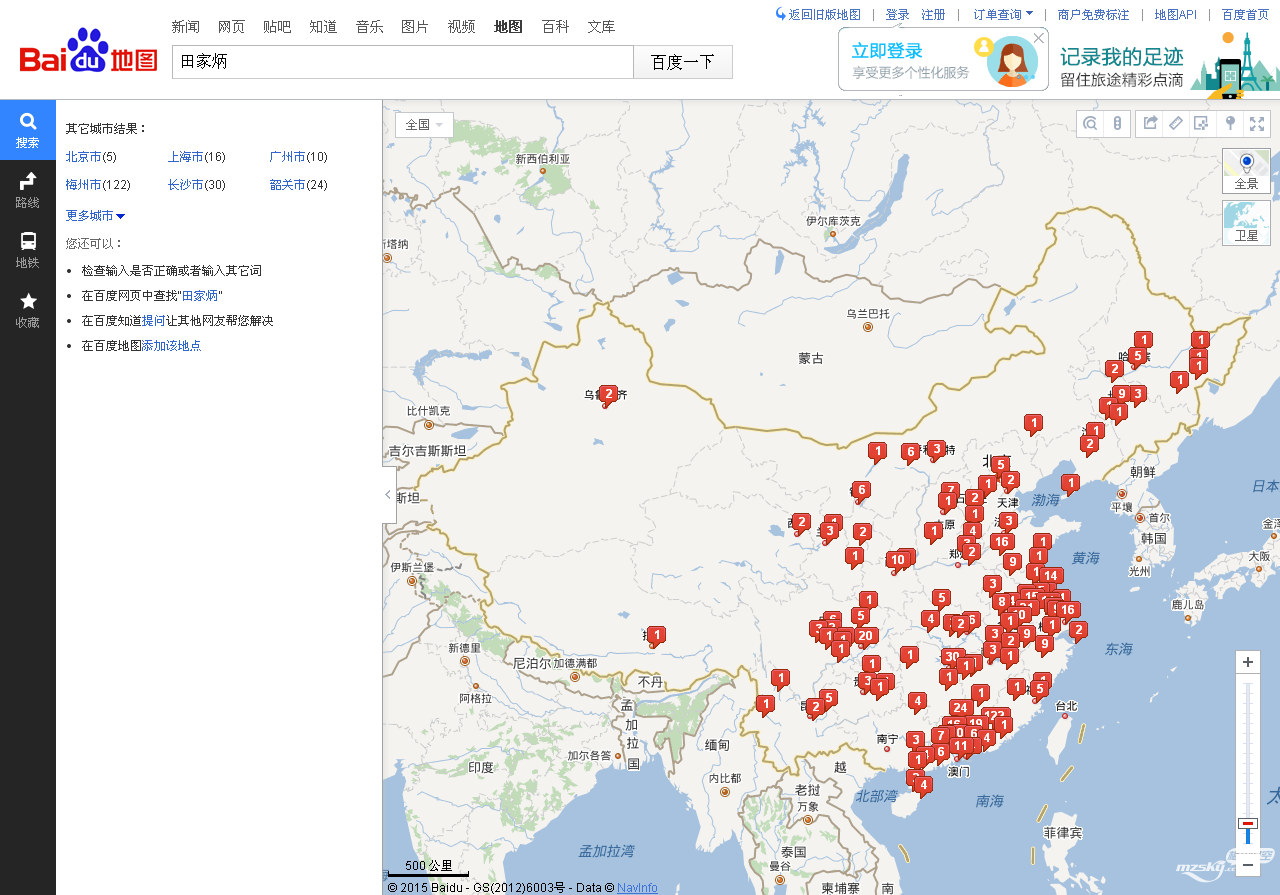Collapse the left results panel arrow

click(389, 495)
